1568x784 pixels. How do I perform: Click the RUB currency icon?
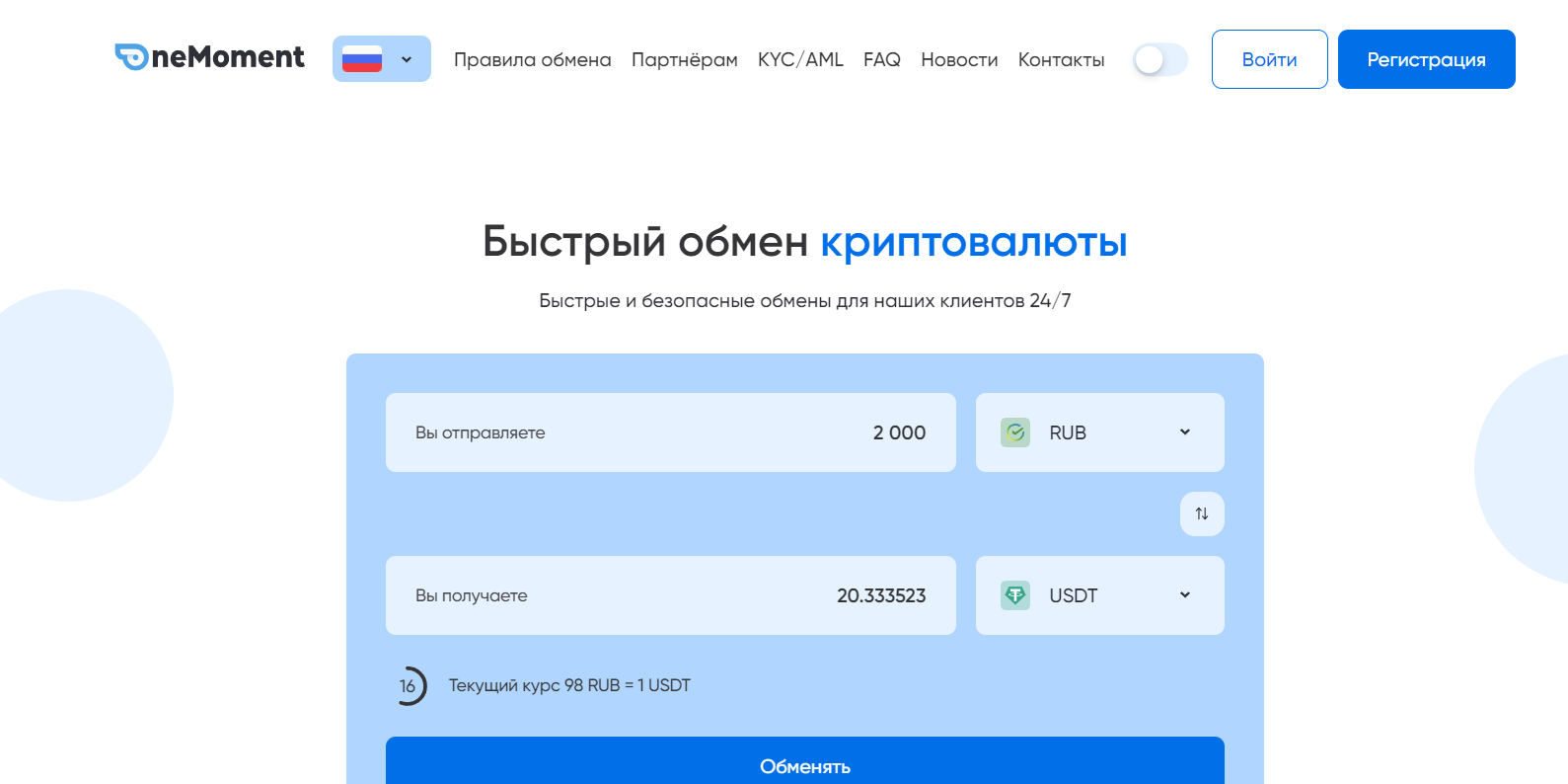pyautogui.click(x=1015, y=432)
